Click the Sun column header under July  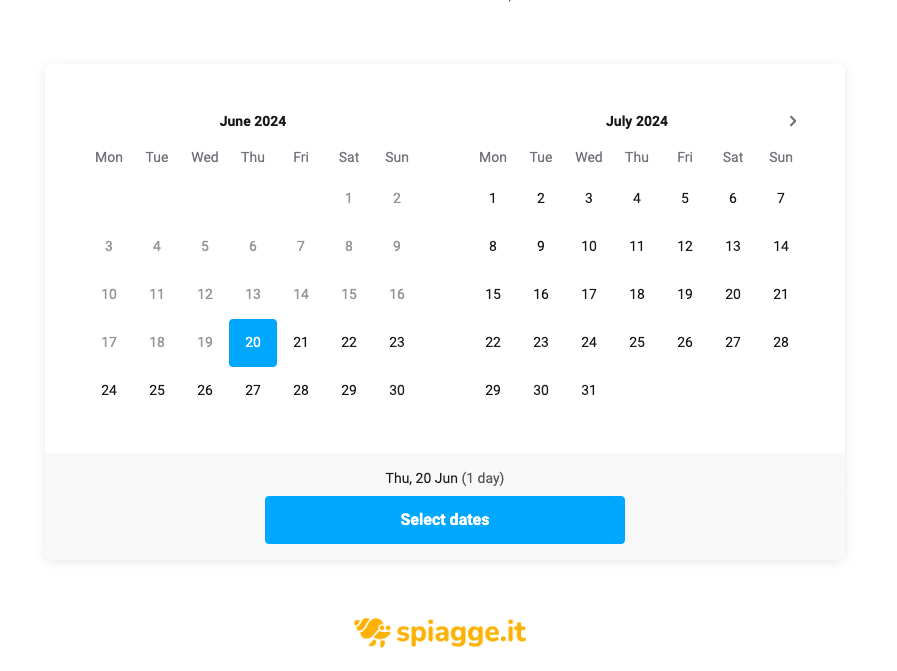click(x=781, y=157)
